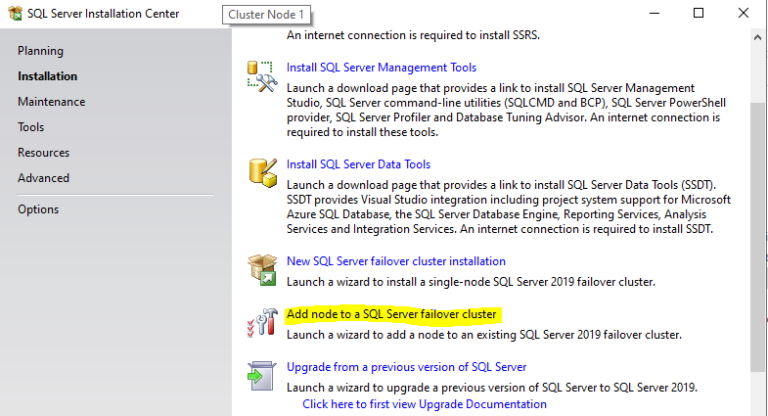
Task: Start New SQL Server failover cluster installation
Action: click(x=396, y=262)
